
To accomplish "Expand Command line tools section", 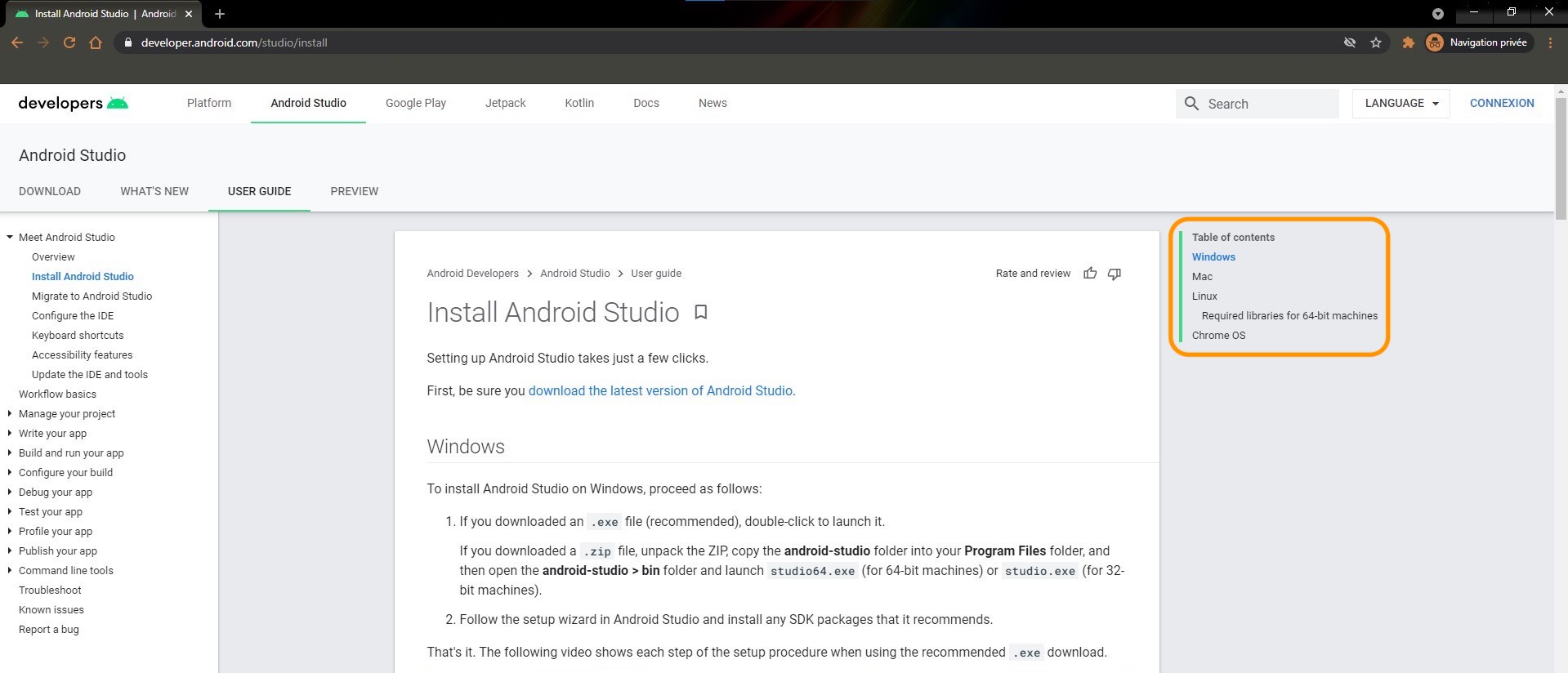I will [x=10, y=570].
